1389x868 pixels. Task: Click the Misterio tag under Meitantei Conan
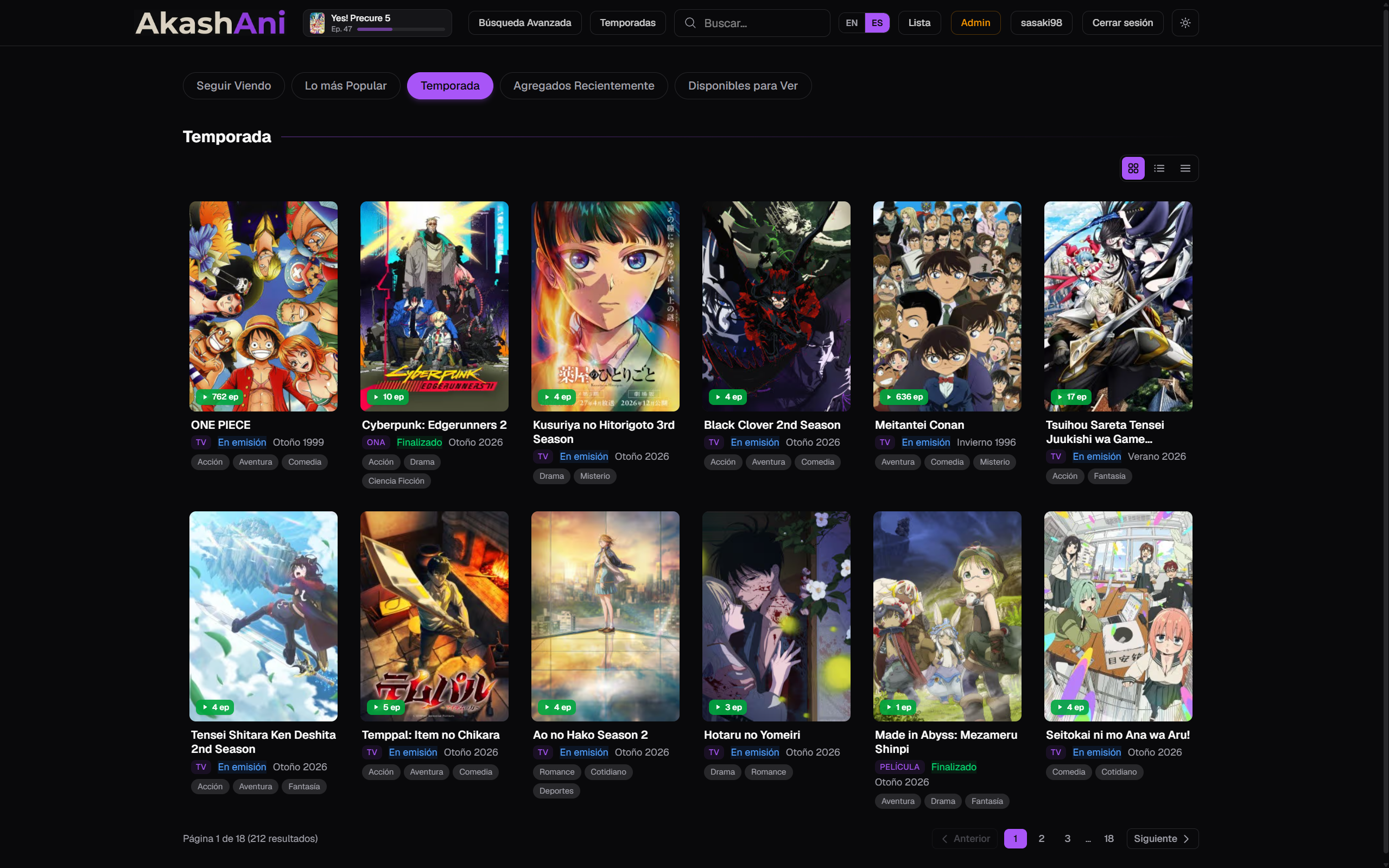click(x=994, y=462)
